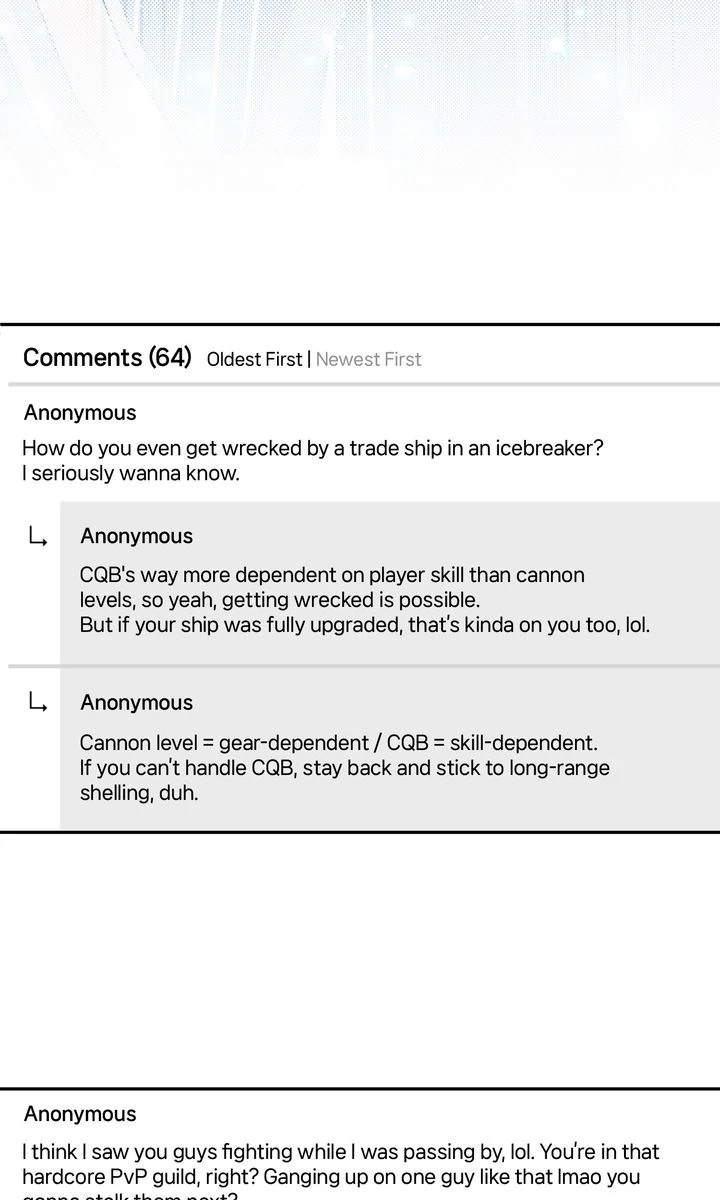Select the comment about the trade ship and icebreaker
720x1200 pixels.
click(x=312, y=448)
